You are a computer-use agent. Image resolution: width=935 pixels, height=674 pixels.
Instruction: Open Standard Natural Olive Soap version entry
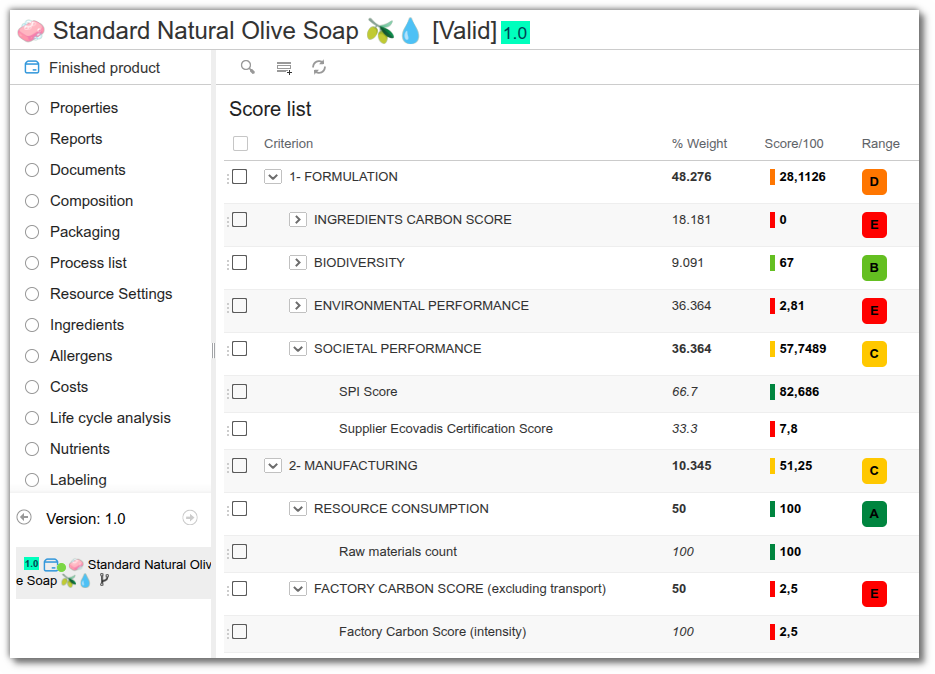click(x=114, y=573)
